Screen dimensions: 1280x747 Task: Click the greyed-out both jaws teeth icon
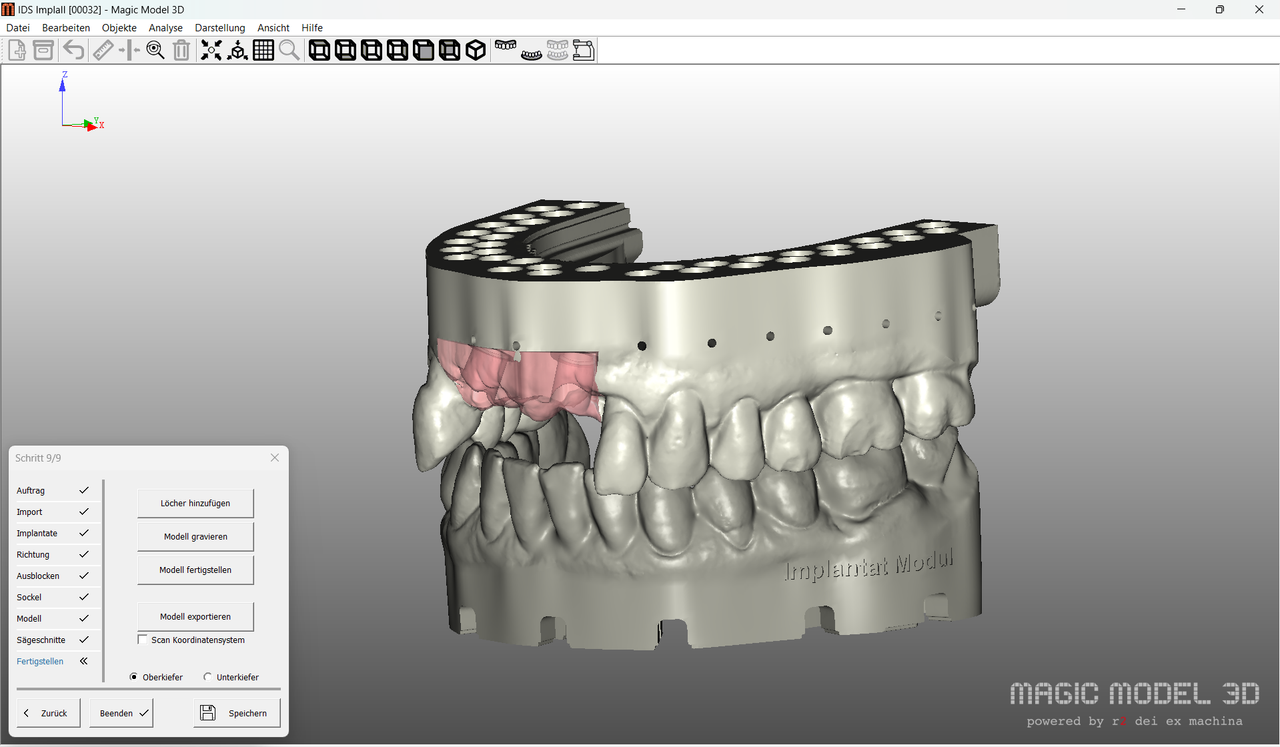click(x=557, y=50)
